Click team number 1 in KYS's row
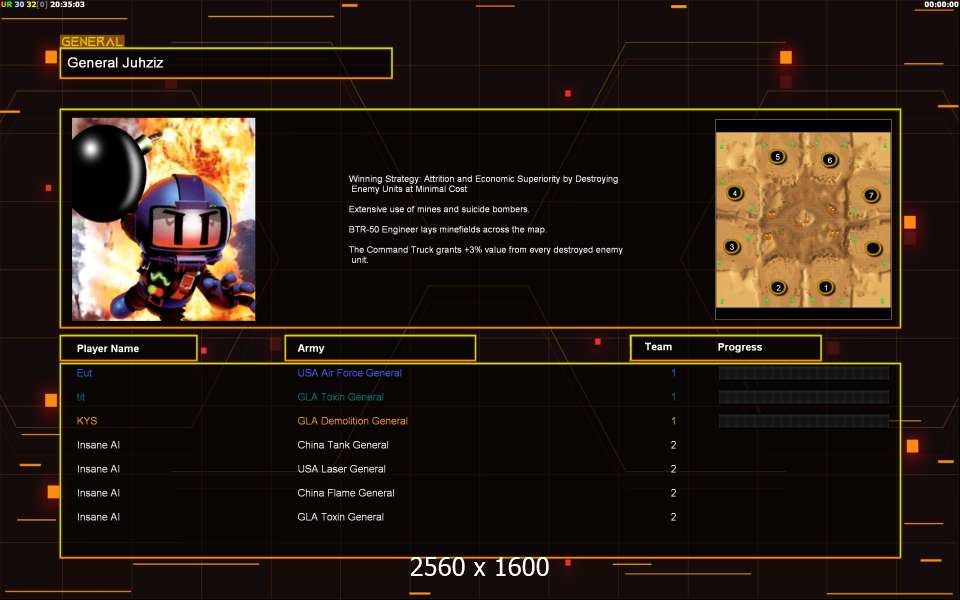 (673, 421)
